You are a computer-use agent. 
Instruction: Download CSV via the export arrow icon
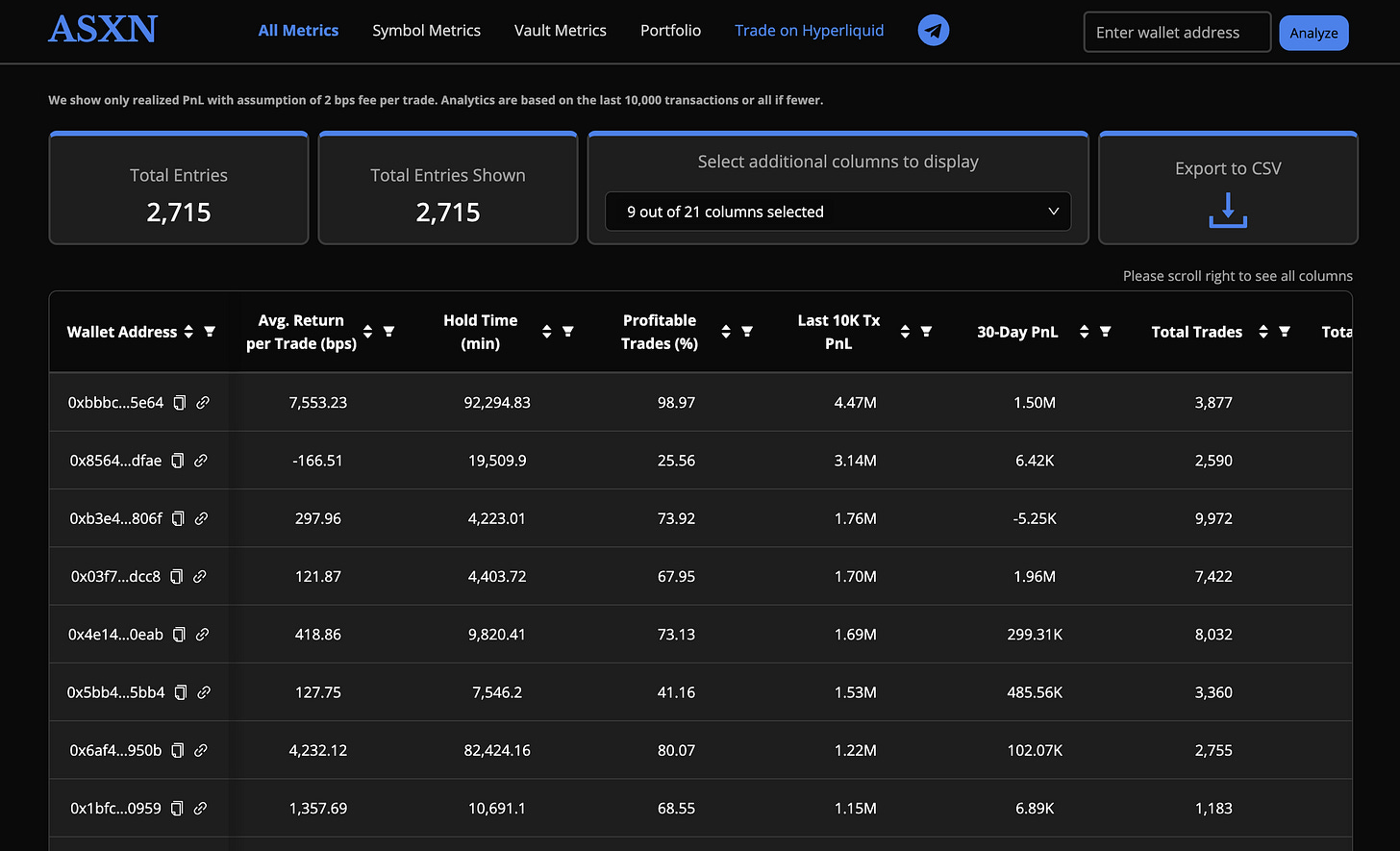pyautogui.click(x=1228, y=211)
